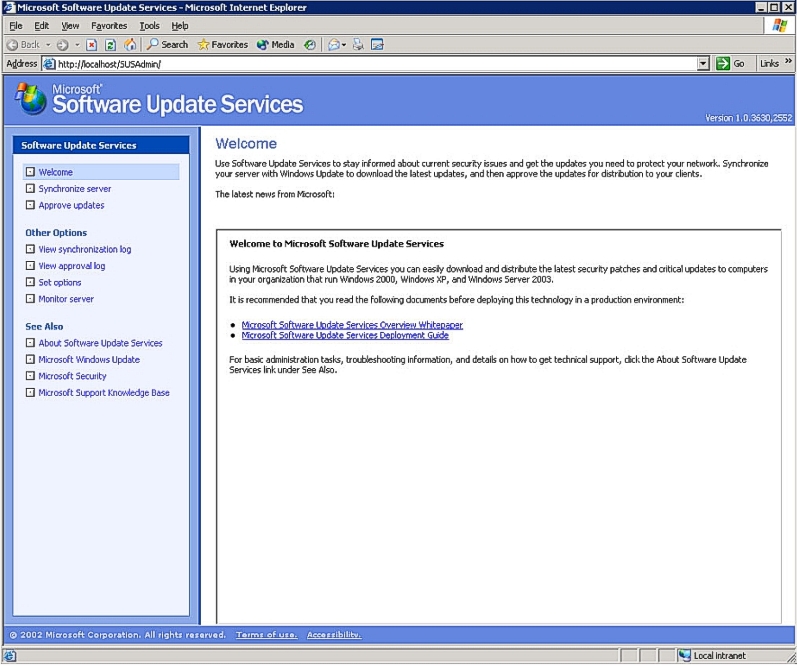The width and height of the screenshot is (797, 666).
Task: Go to the Approve updates link
Action: click(x=71, y=205)
